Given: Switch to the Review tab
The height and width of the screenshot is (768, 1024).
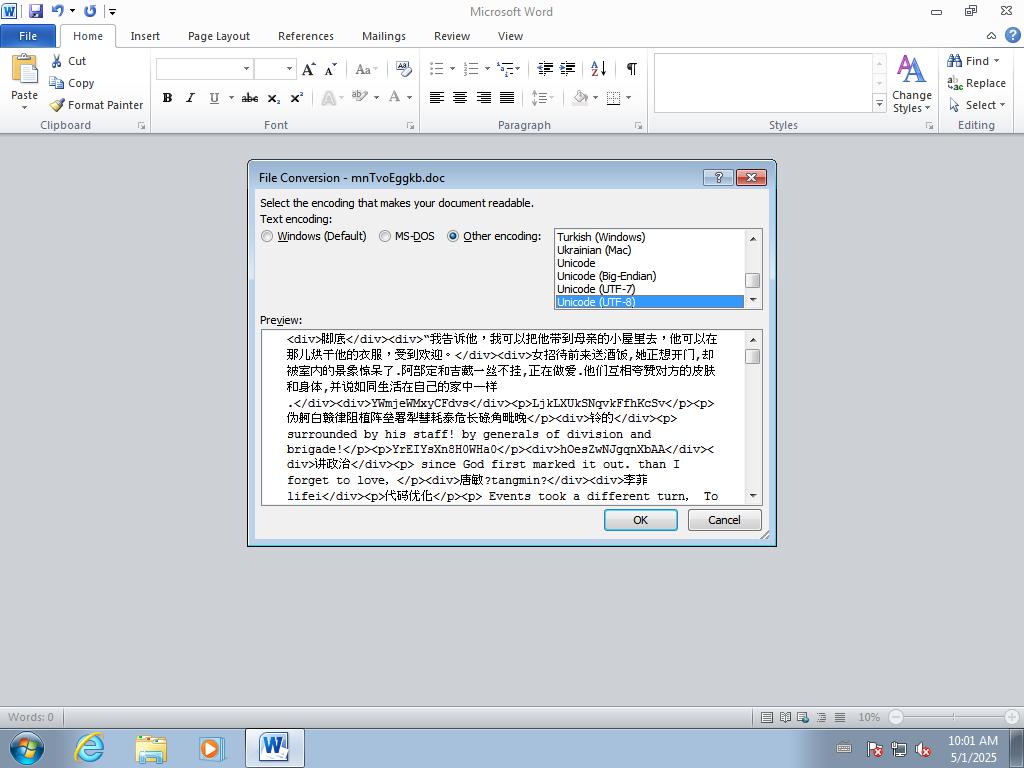Looking at the screenshot, I should click(452, 36).
